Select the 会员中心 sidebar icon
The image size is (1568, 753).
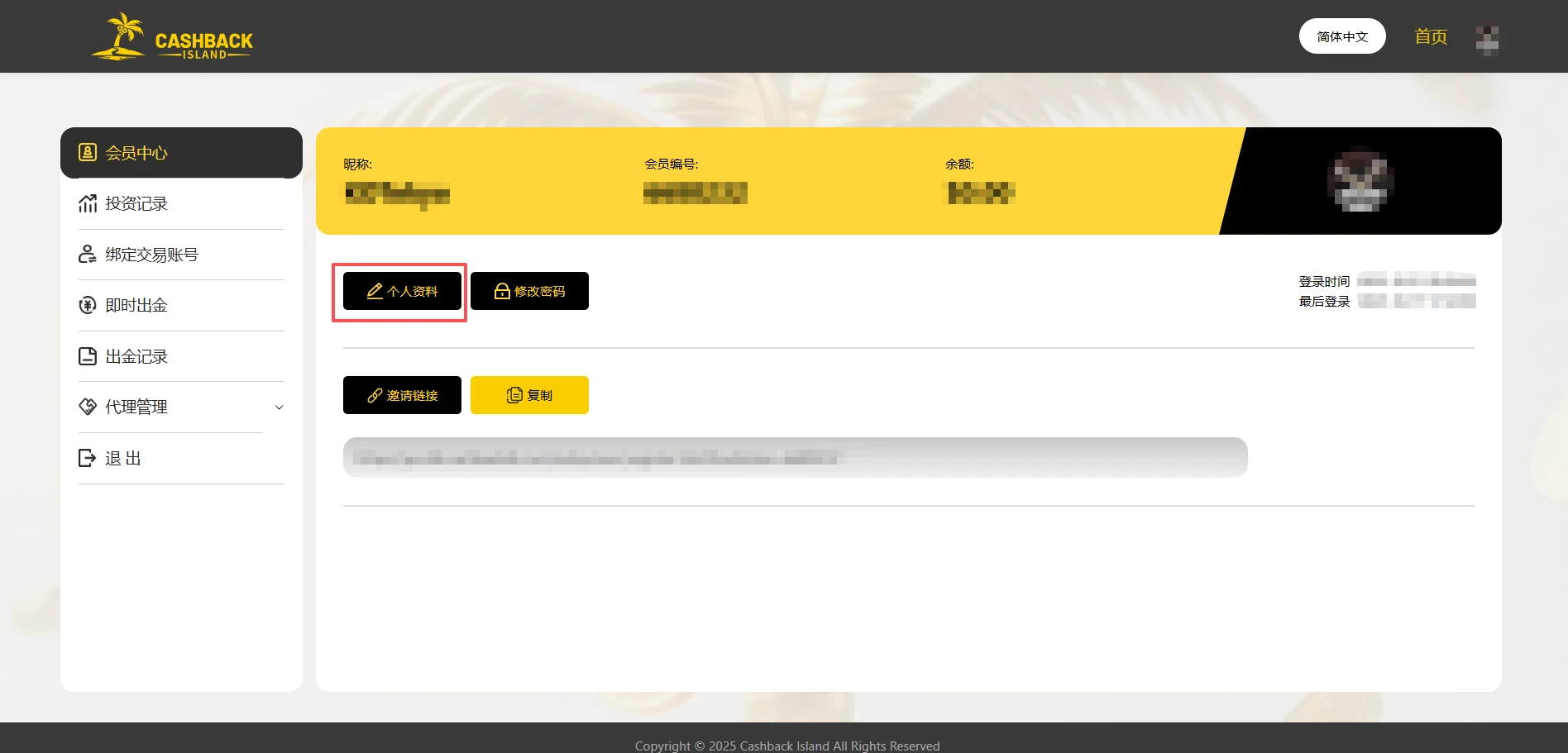coord(88,152)
